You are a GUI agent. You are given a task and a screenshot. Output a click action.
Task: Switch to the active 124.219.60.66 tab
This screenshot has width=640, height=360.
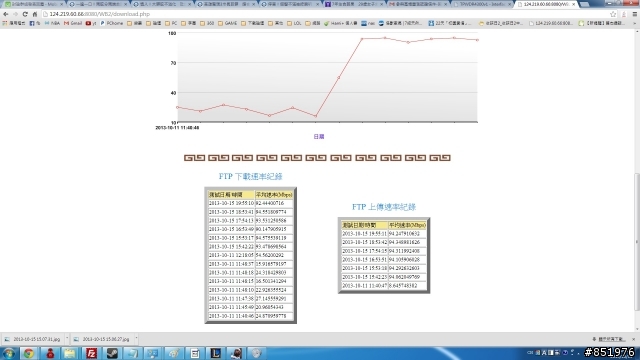(545, 4)
